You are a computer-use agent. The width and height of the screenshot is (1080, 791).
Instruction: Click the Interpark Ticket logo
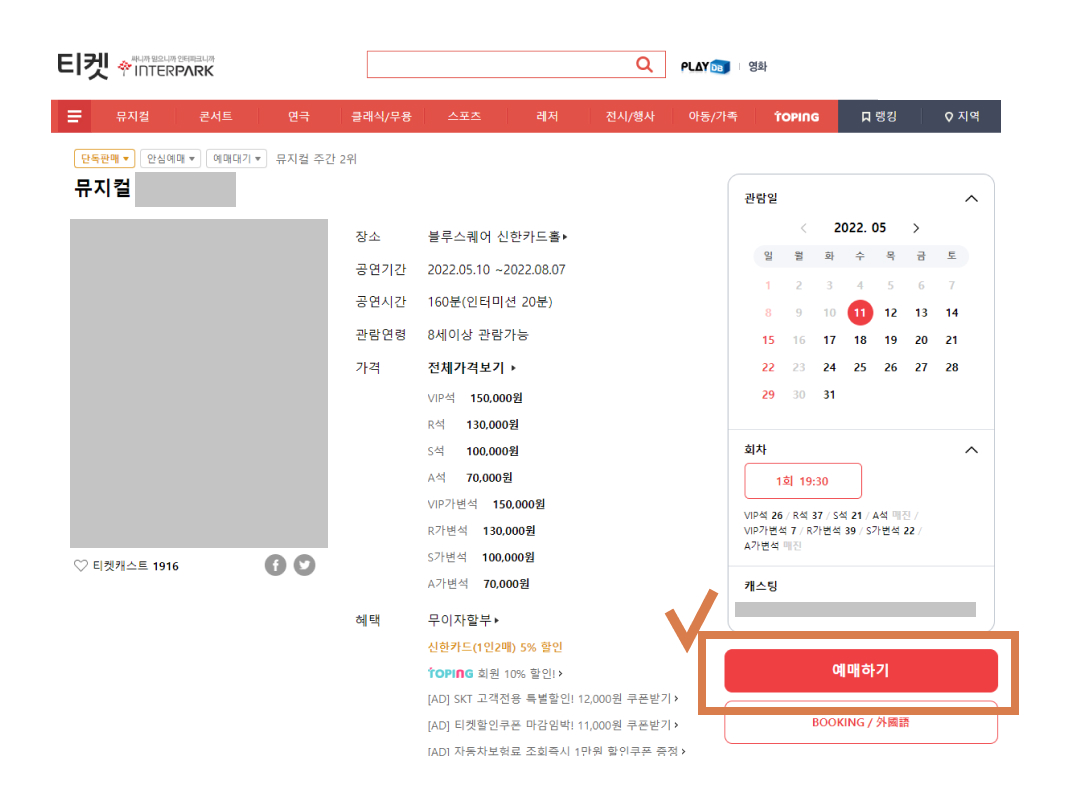(136, 64)
